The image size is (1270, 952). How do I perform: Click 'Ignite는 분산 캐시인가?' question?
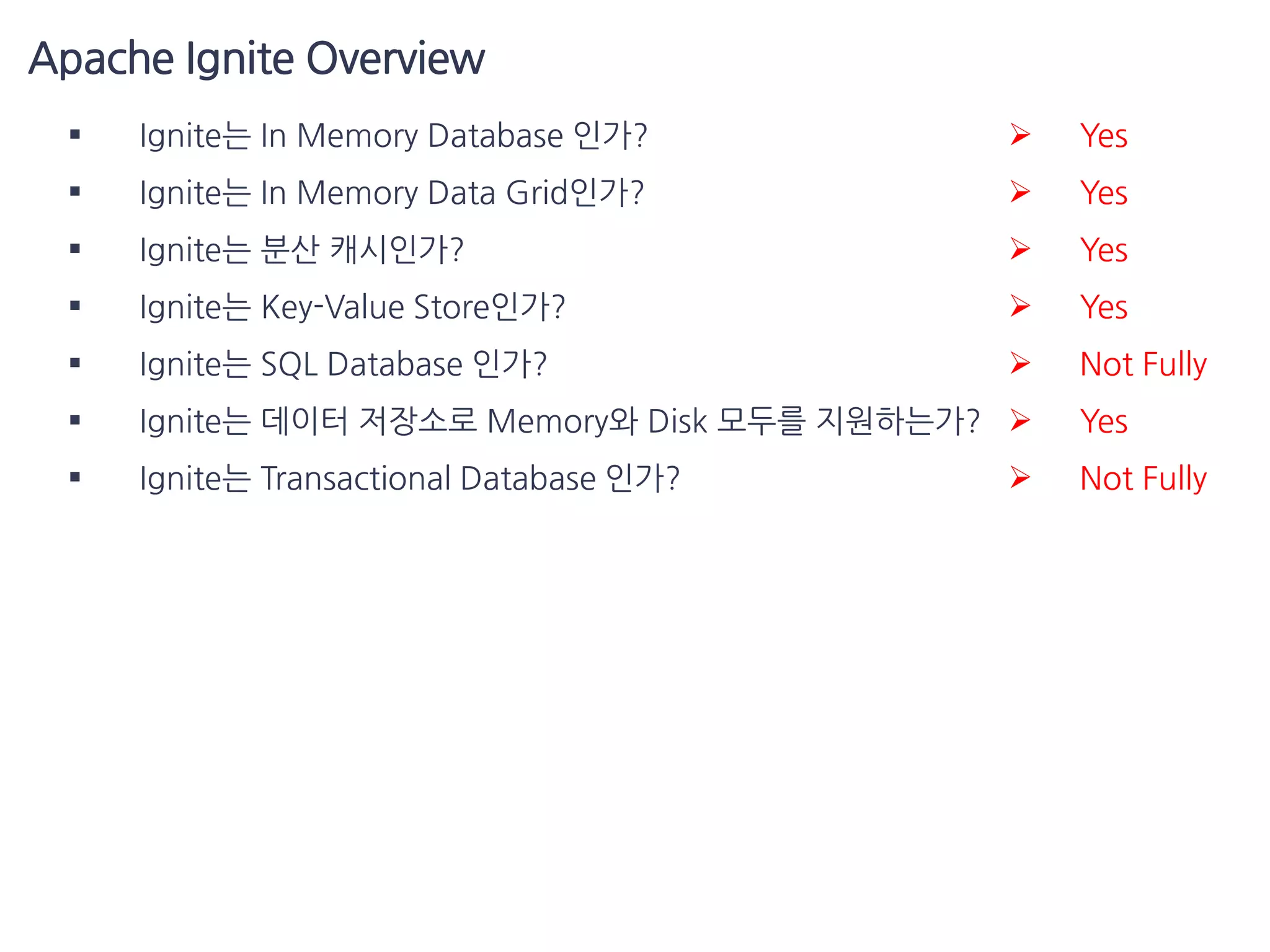point(301,249)
